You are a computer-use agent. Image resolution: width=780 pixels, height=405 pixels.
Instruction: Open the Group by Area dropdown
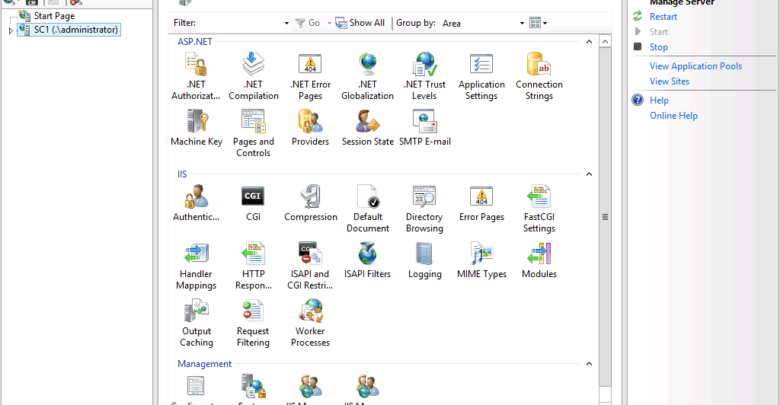click(x=522, y=23)
